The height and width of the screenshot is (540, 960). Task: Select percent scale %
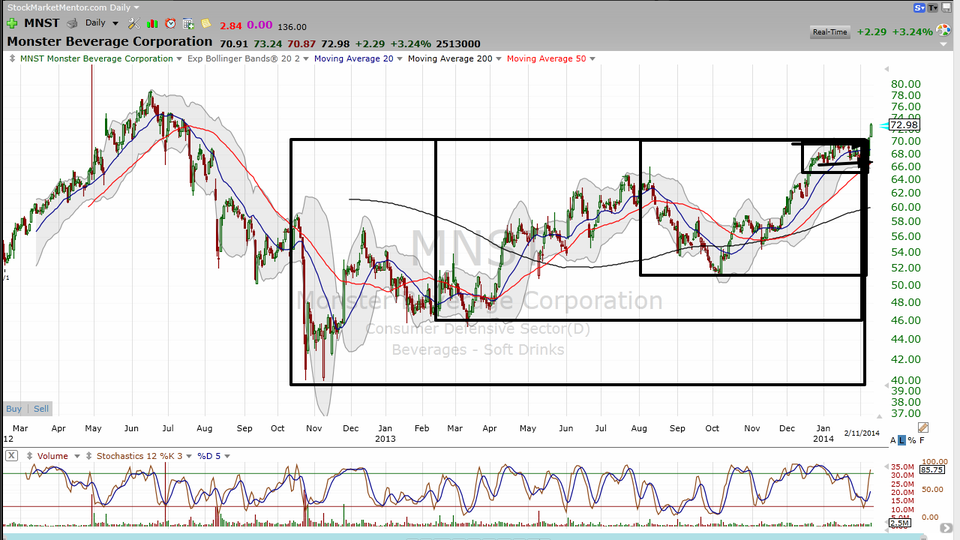[912, 440]
